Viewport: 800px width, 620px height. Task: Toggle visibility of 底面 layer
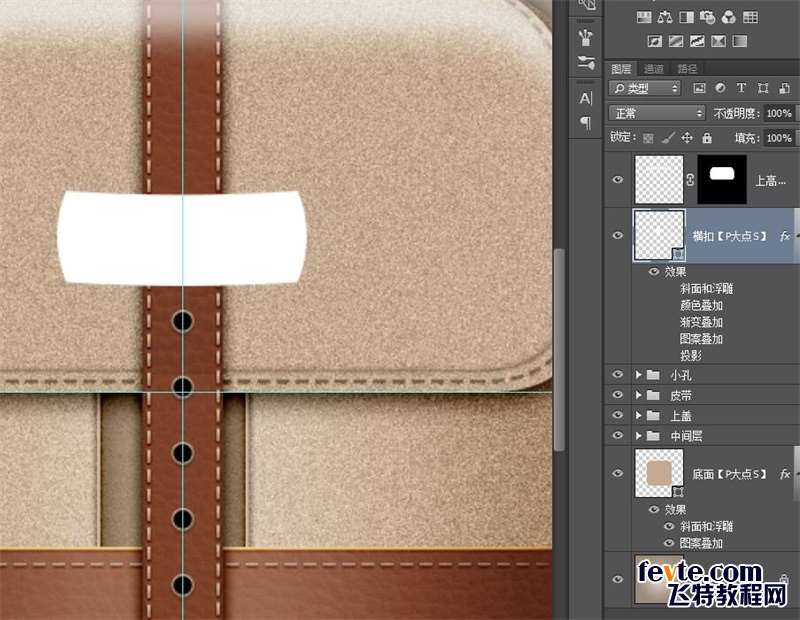pyautogui.click(x=617, y=474)
